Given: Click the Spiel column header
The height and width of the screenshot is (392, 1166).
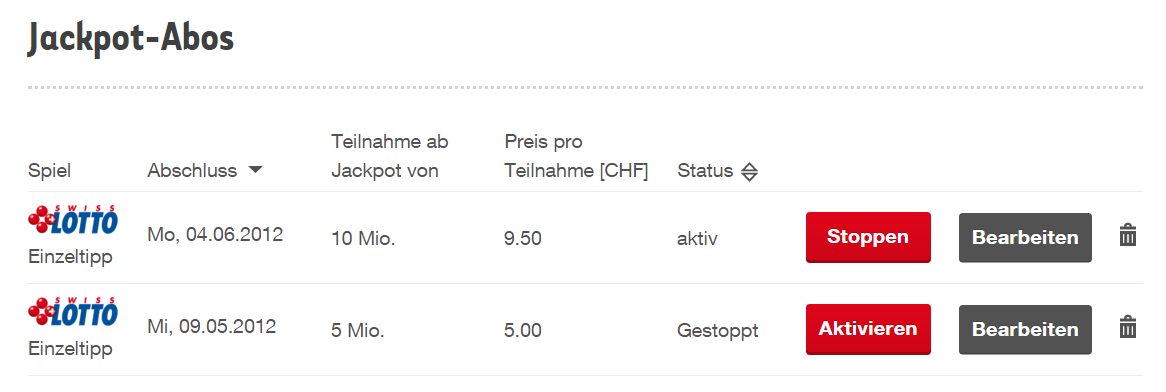Looking at the screenshot, I should [x=49, y=172].
